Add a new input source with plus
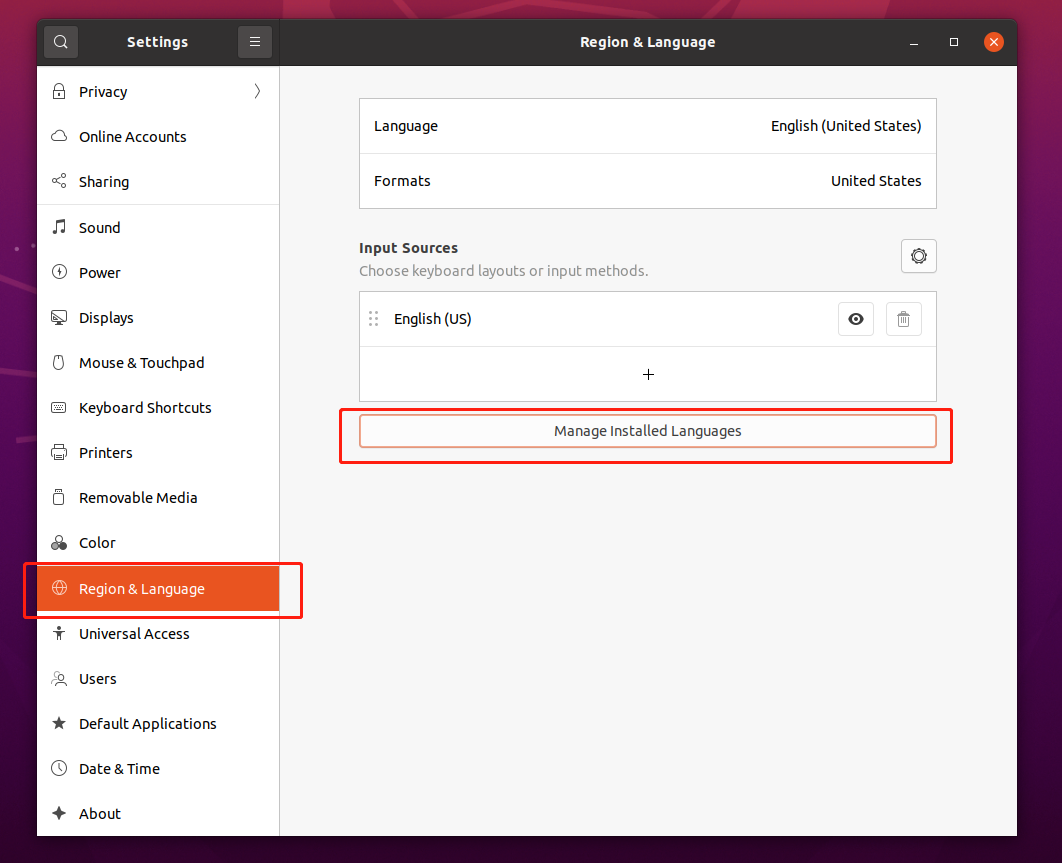Viewport: 1062px width, 863px height. 647,374
